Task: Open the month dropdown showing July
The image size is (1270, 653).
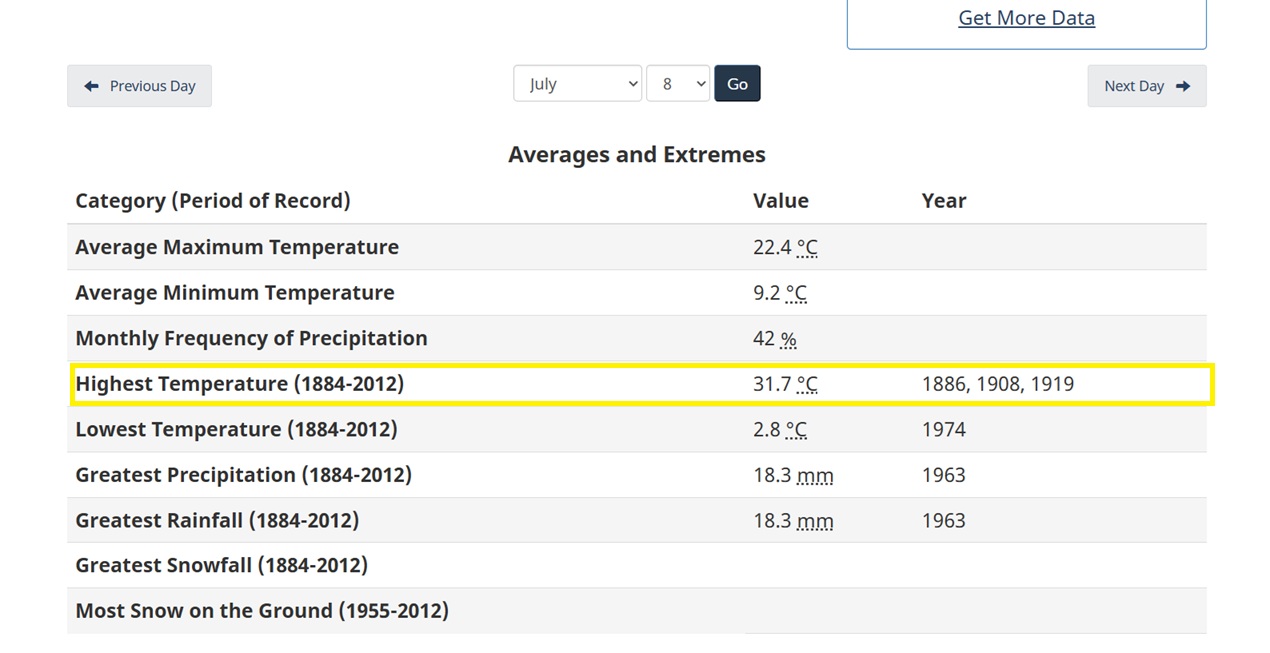Action: pos(577,84)
